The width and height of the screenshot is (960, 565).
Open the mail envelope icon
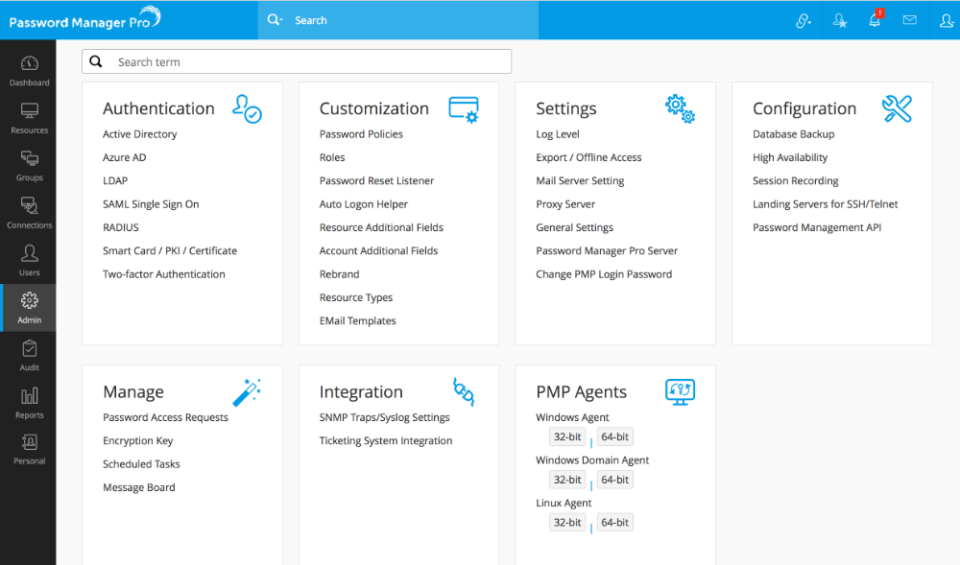(x=910, y=20)
